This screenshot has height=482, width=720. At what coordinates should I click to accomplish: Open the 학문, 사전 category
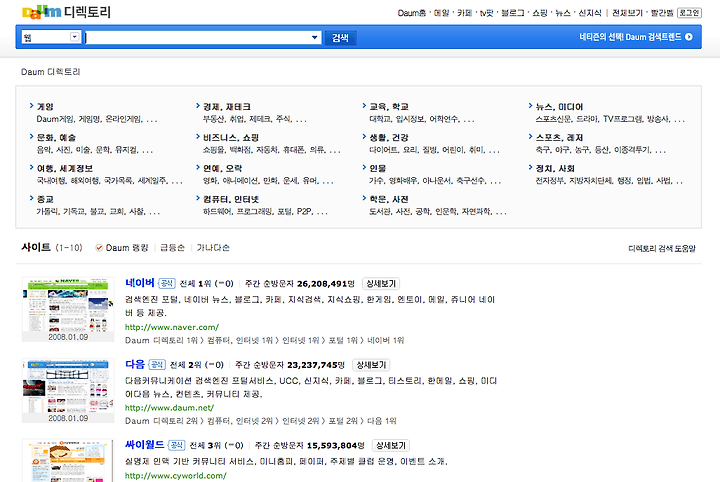(x=389, y=199)
